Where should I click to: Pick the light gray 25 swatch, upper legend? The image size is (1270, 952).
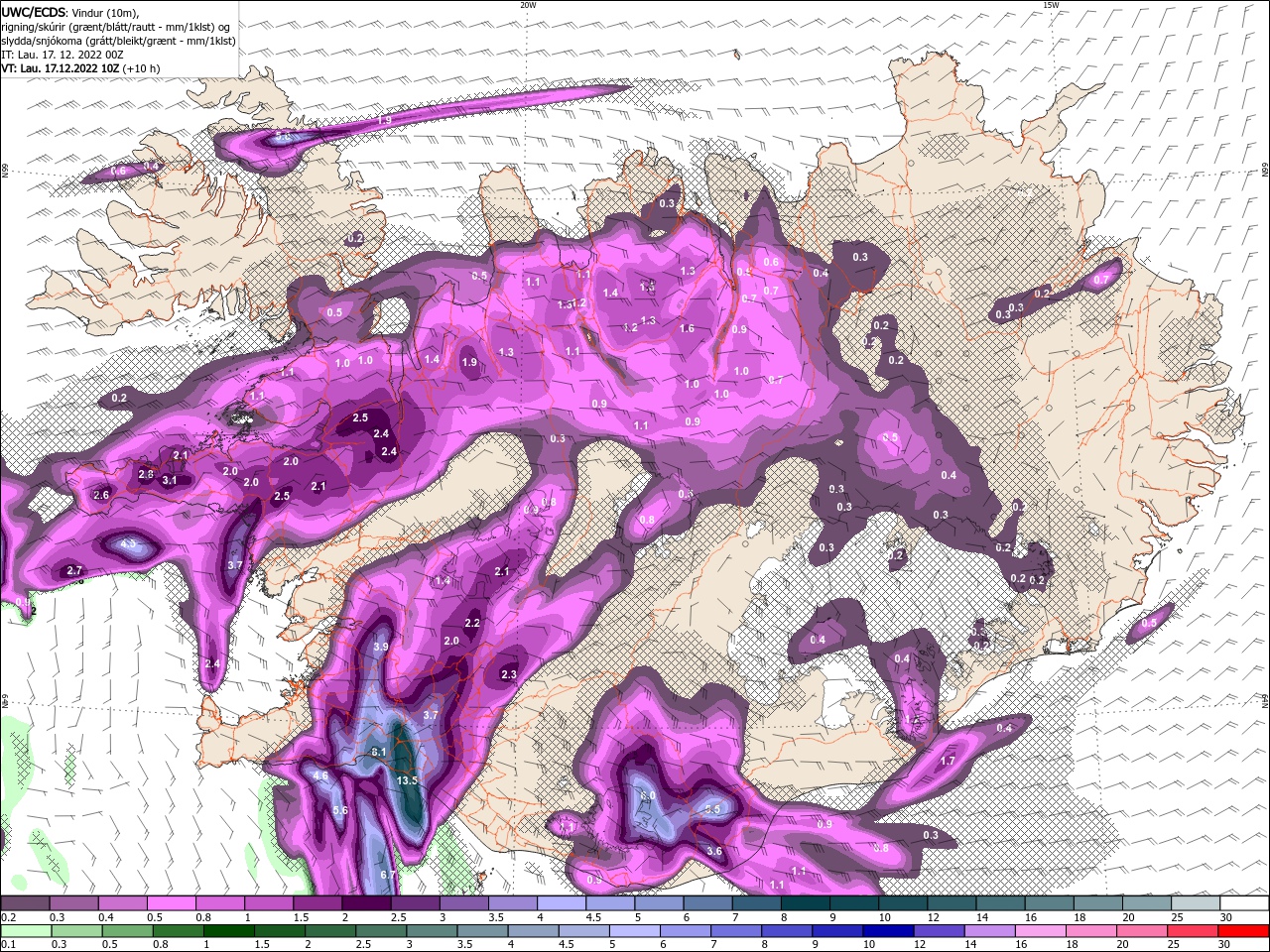click(x=1196, y=903)
